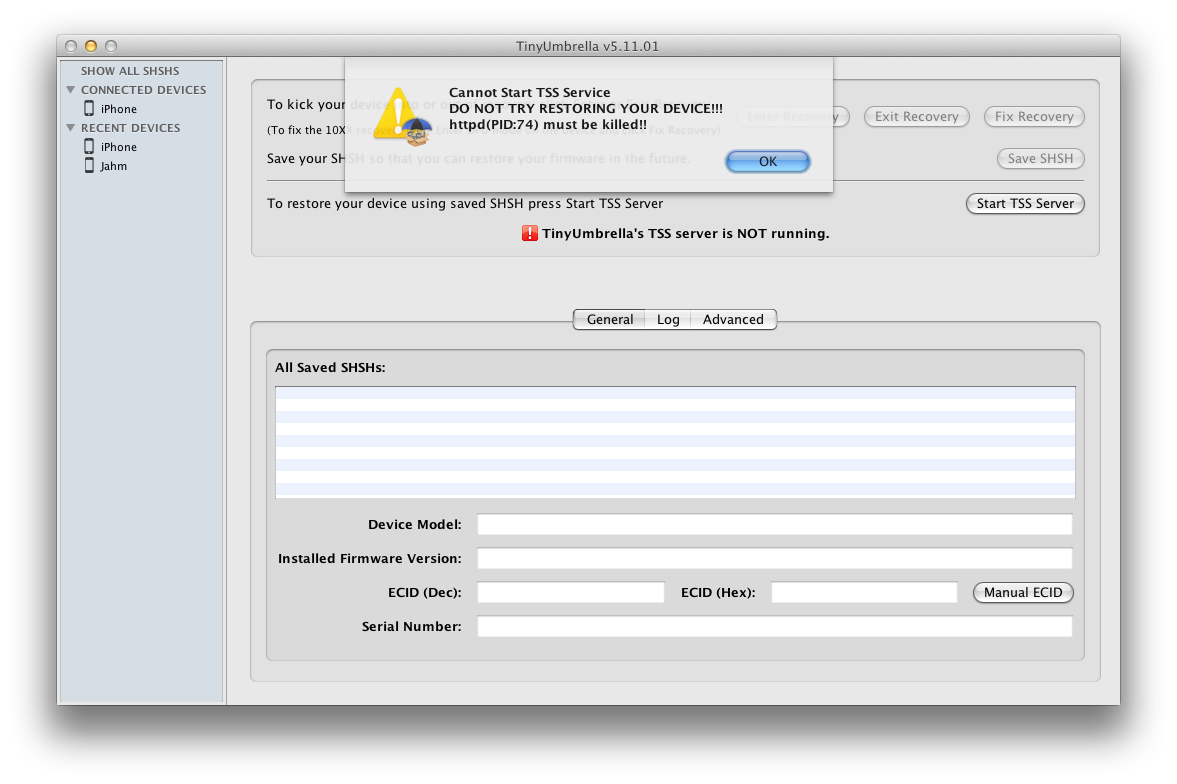Switch to the General tab
Viewport: 1177px width, 784px height.
(610, 319)
